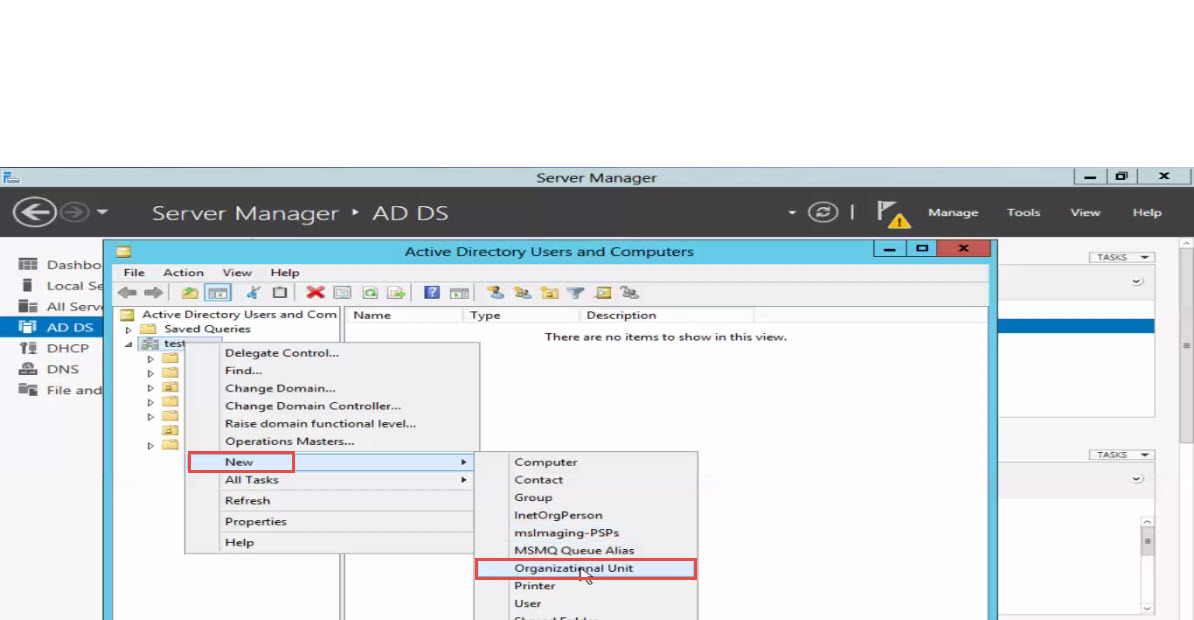Image resolution: width=1194 pixels, height=620 pixels.
Task: Expand the Saved Queries tree node
Action: click(129, 330)
